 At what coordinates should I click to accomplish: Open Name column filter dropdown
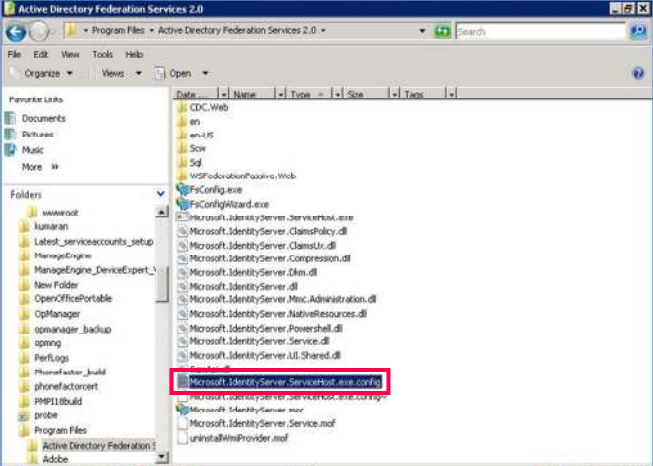coord(281,95)
